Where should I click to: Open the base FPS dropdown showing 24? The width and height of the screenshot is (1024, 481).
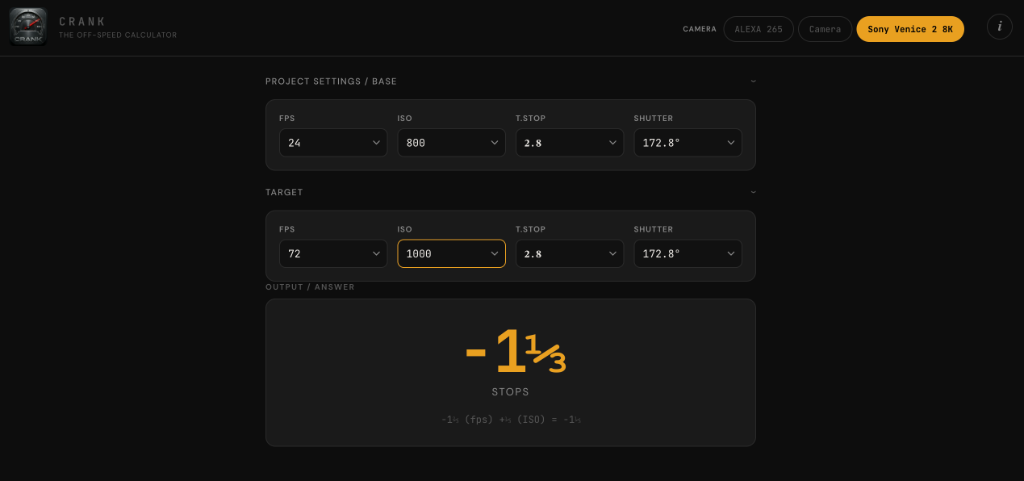coord(333,143)
